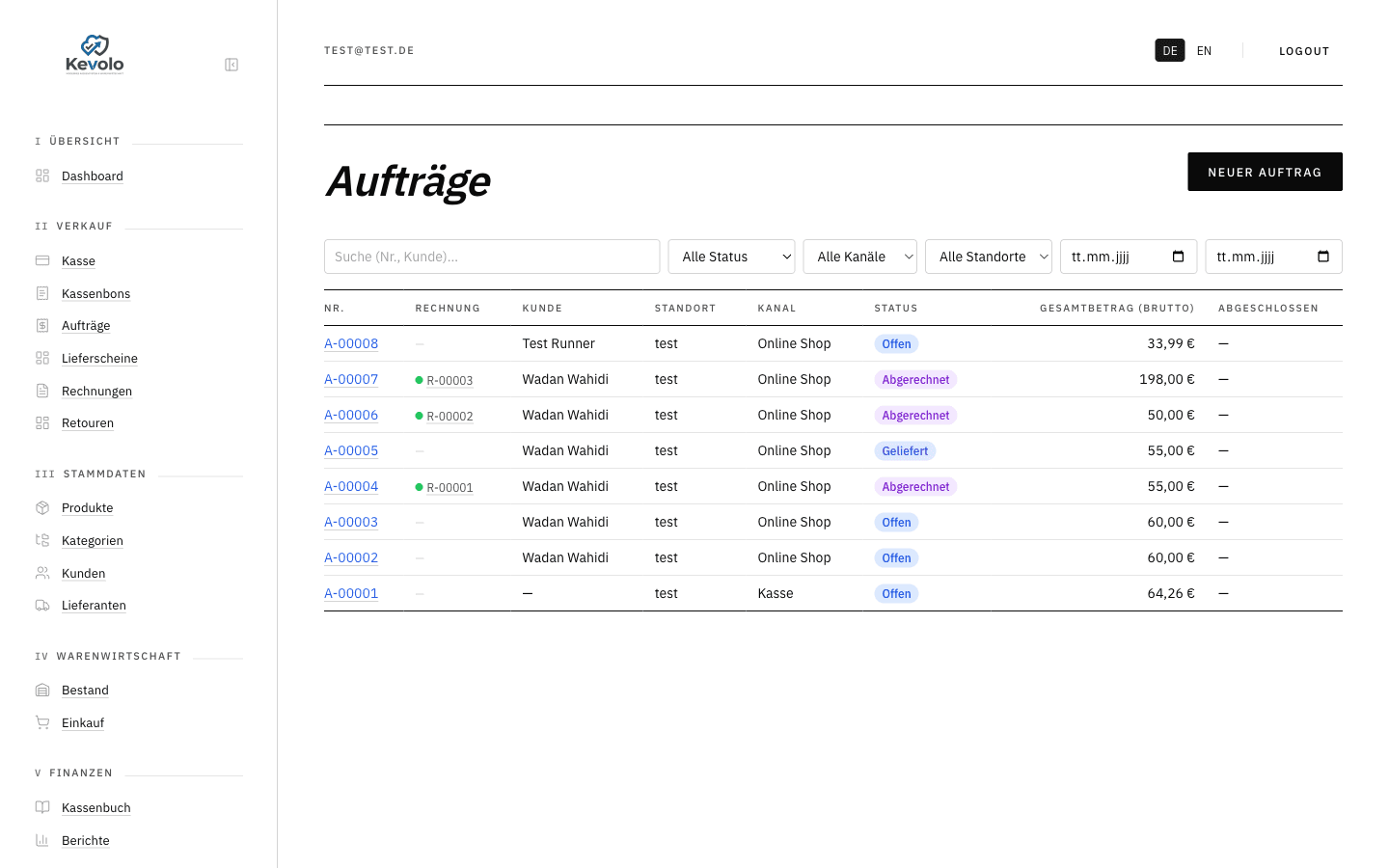1389x868 pixels.
Task: Click the second tt.mm.jjjj date input
Action: pyautogui.click(x=1273, y=257)
